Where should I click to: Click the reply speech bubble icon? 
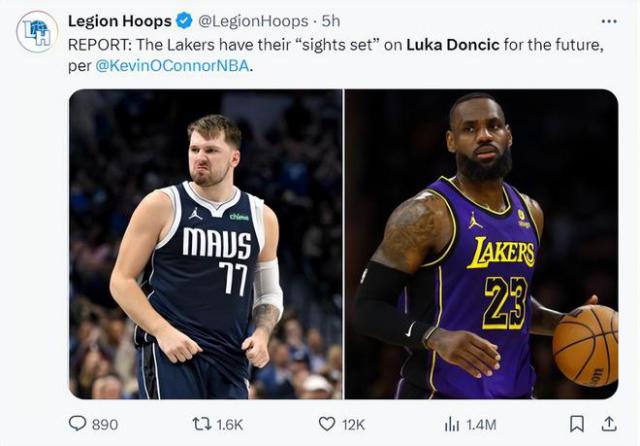78,424
